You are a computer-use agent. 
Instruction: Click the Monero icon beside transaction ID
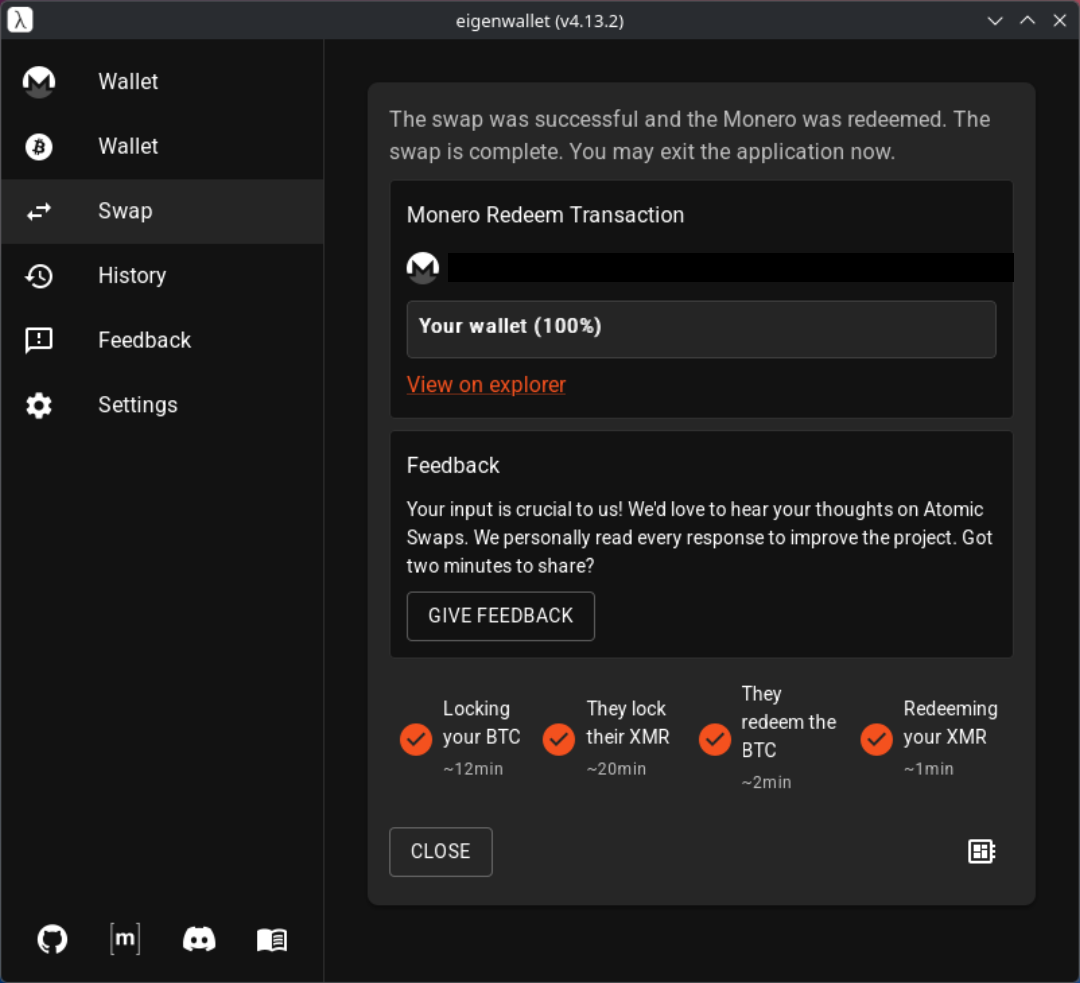[423, 267]
